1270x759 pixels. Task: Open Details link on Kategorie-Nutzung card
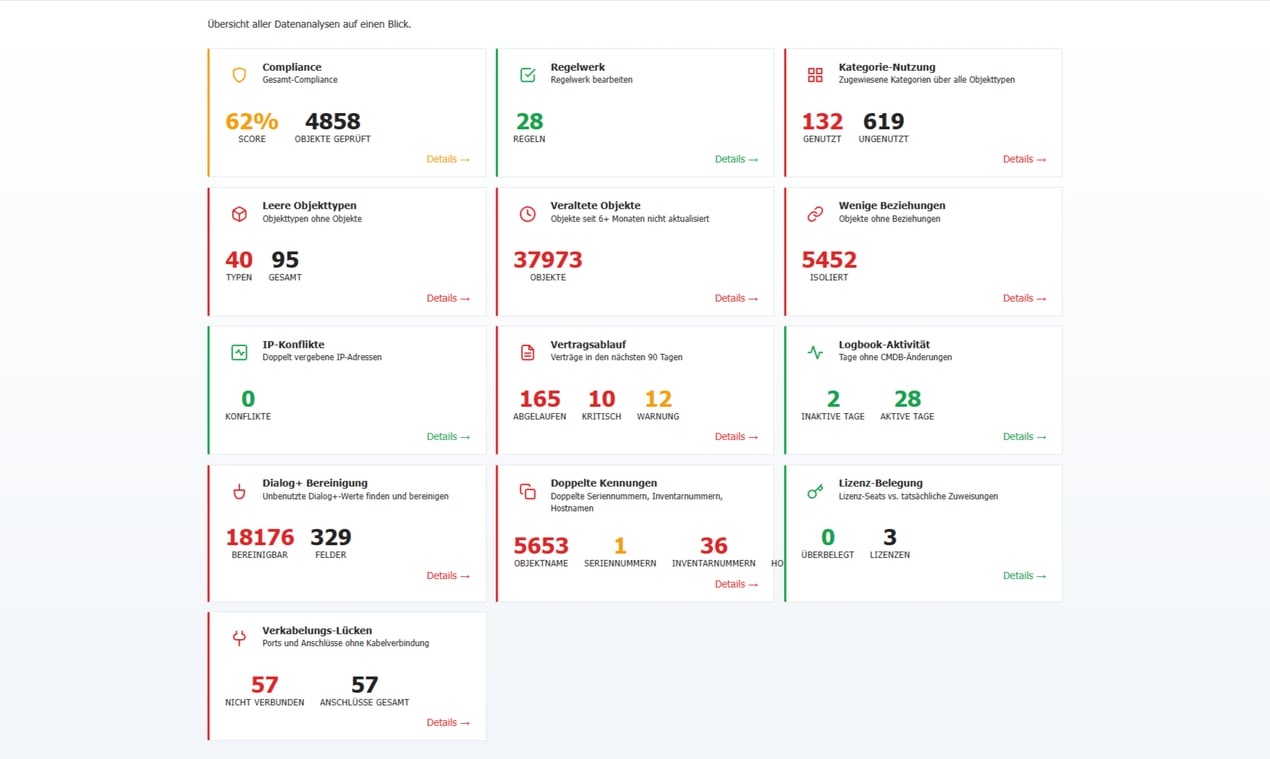(x=1024, y=159)
